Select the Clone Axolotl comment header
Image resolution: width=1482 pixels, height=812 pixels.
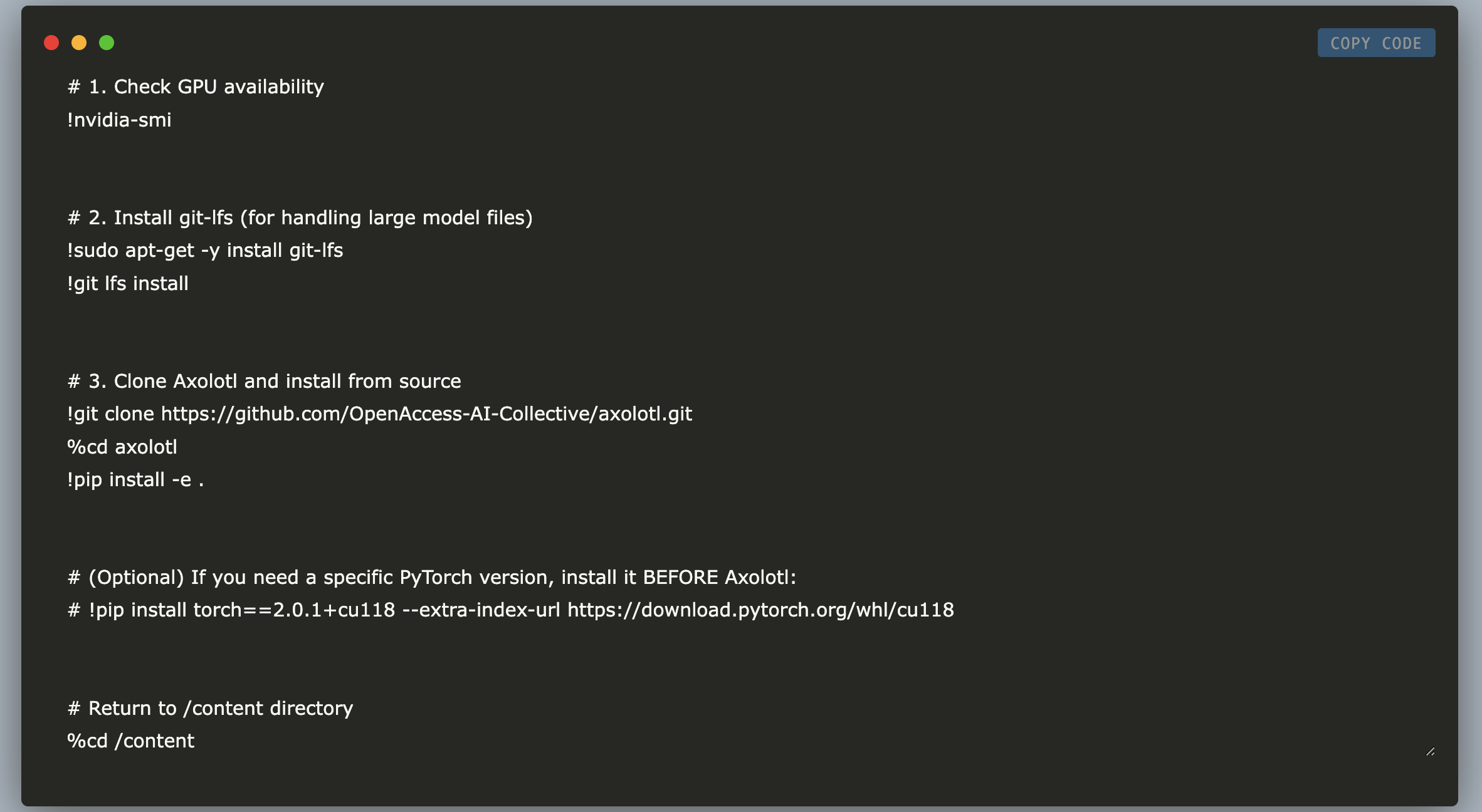click(x=264, y=381)
